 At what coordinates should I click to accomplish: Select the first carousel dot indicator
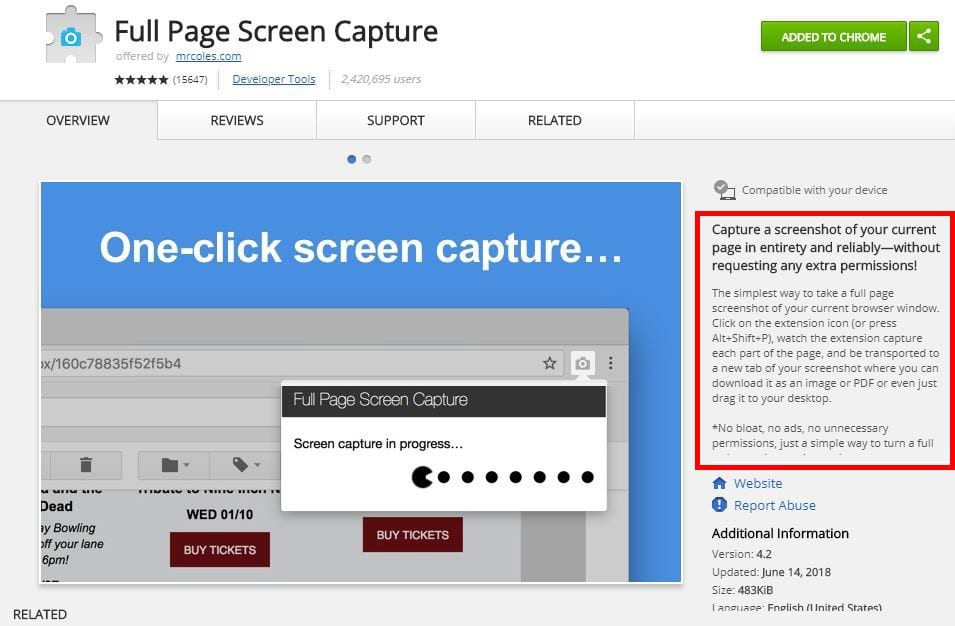coord(351,159)
